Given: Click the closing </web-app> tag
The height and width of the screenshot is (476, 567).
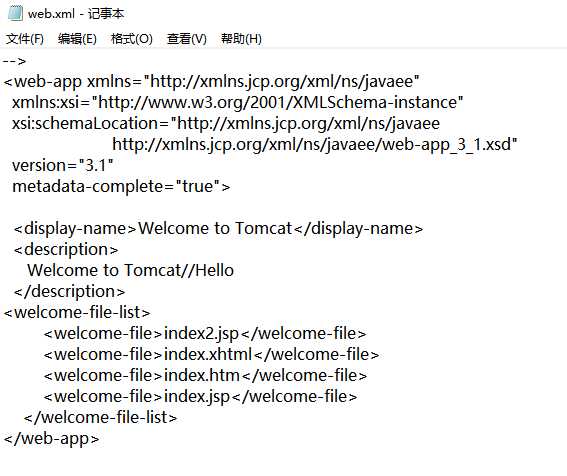Looking at the screenshot, I should pos(51,438).
